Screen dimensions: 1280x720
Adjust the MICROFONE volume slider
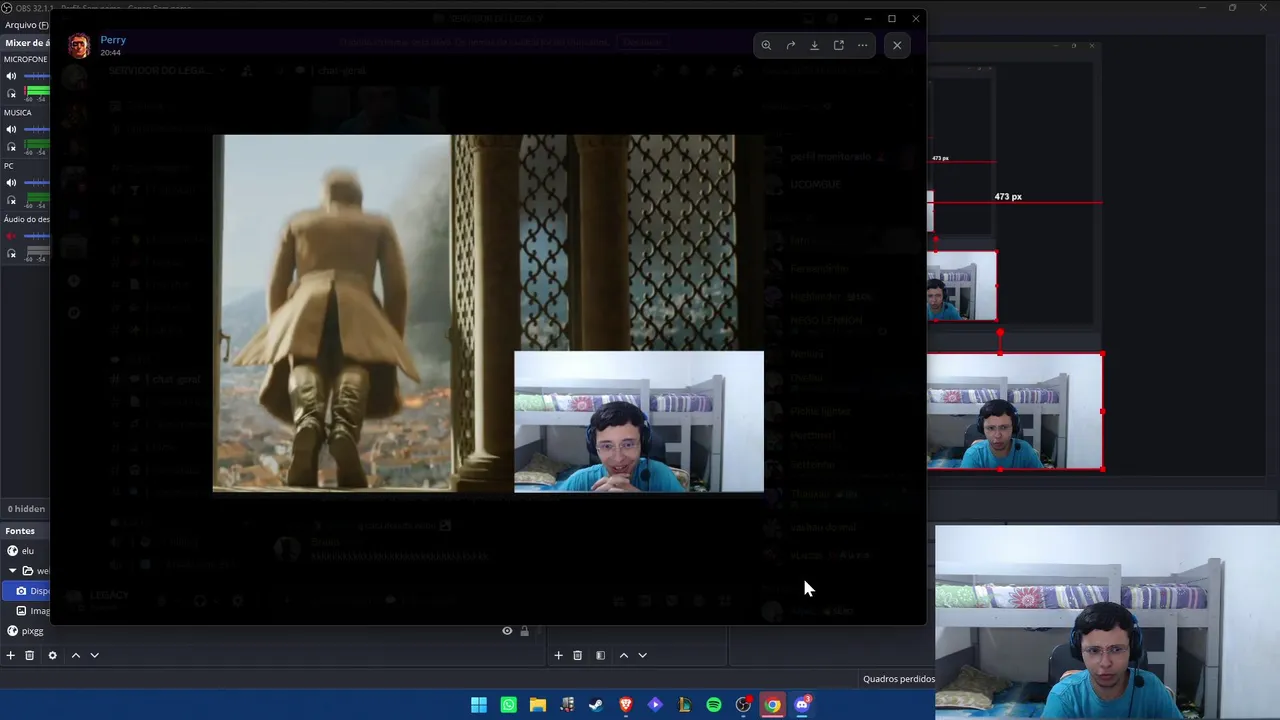pos(37,76)
